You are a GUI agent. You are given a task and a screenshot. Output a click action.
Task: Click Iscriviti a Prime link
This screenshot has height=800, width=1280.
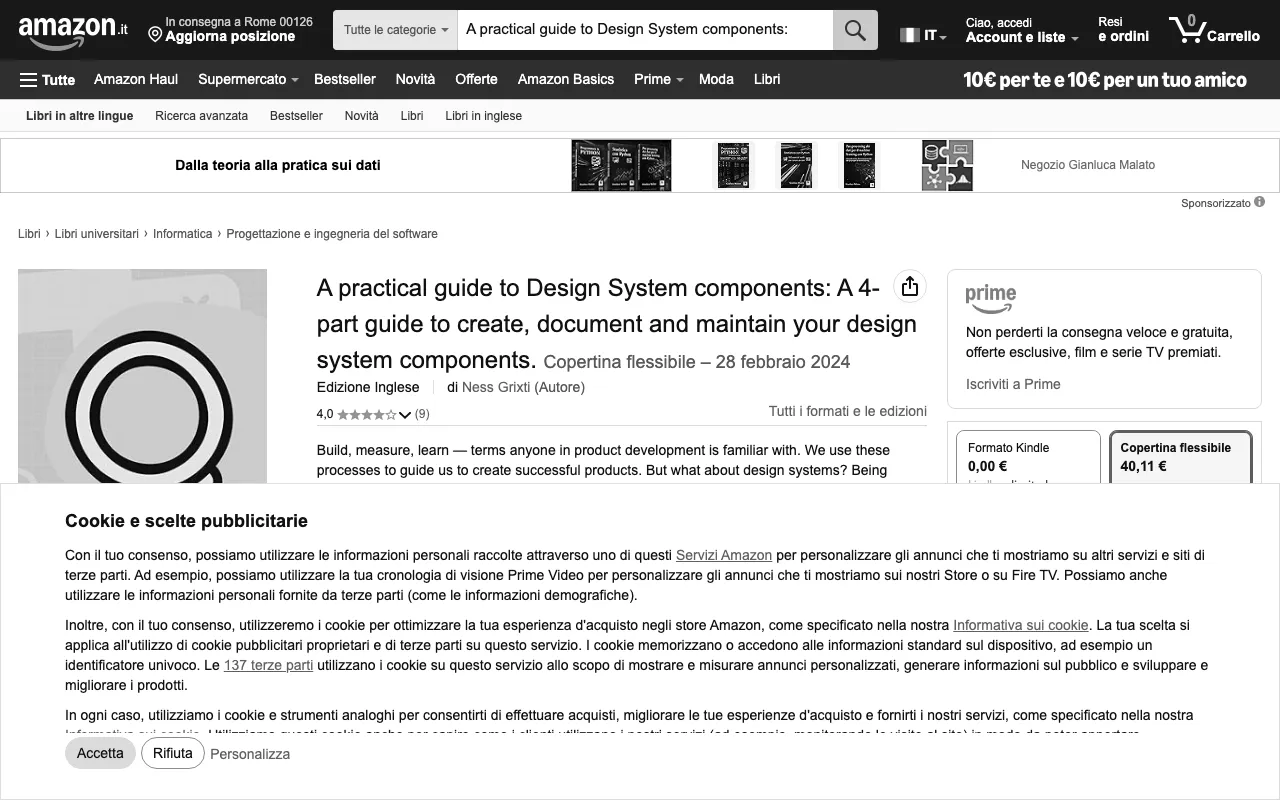(1013, 384)
